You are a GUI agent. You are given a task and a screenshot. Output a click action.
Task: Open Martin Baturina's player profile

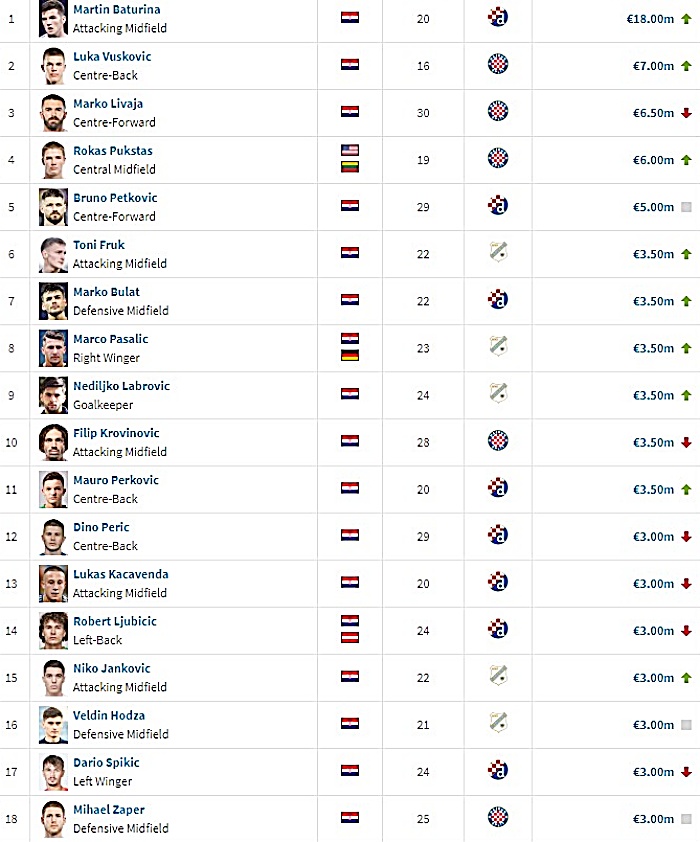coord(116,10)
